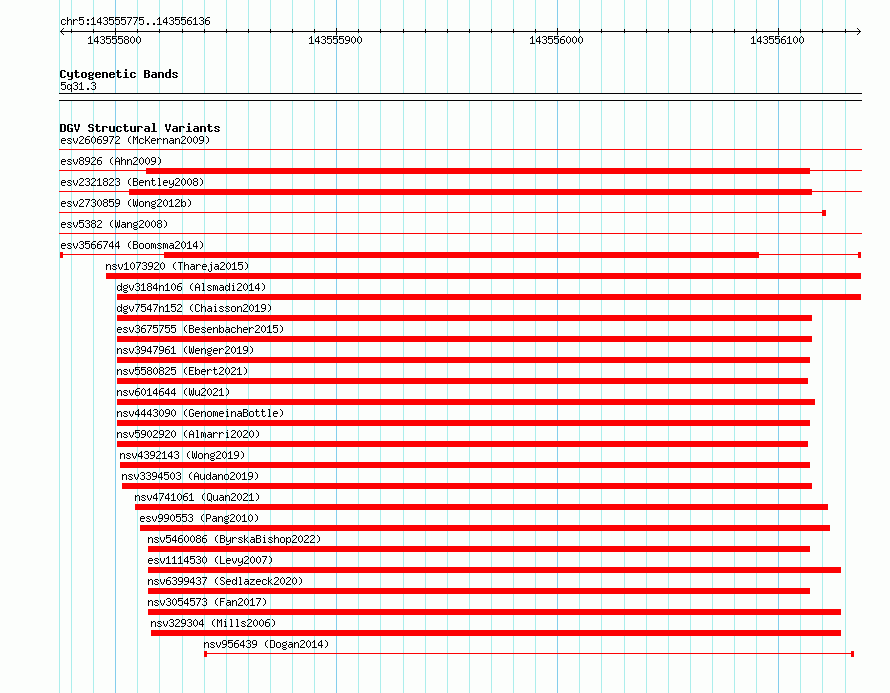The image size is (890, 693).
Task: Open variant nsv6399437 (Sedlazeck2020)
Action: tap(225, 581)
